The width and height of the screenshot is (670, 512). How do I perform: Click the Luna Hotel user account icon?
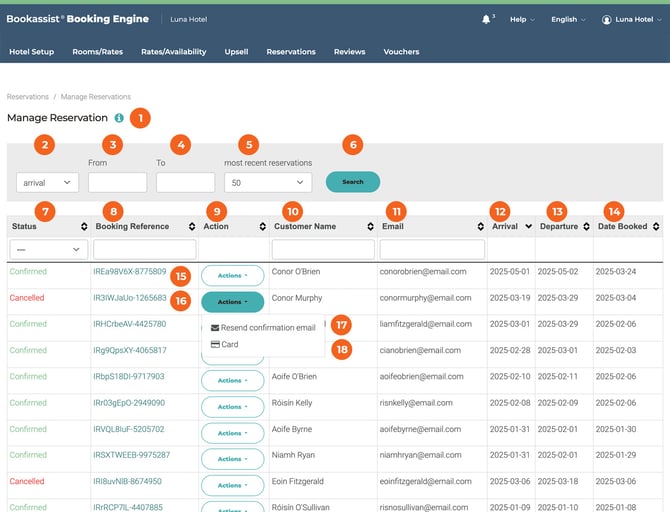pyautogui.click(x=606, y=19)
